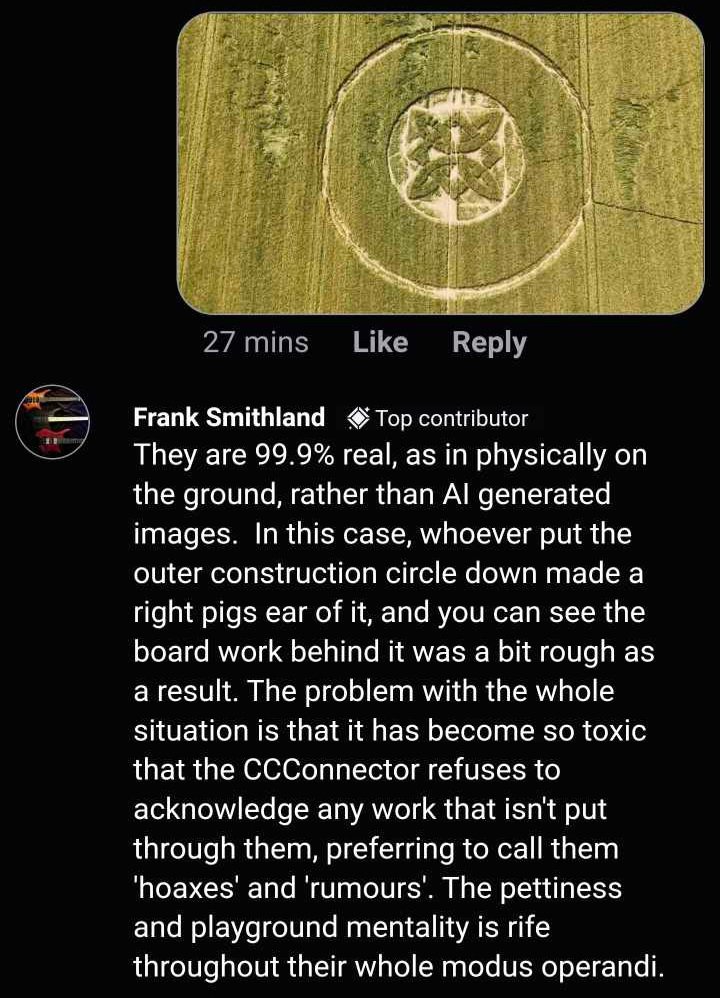Select the word 'rumours' in the comment
The image size is (720, 998).
click(367, 887)
